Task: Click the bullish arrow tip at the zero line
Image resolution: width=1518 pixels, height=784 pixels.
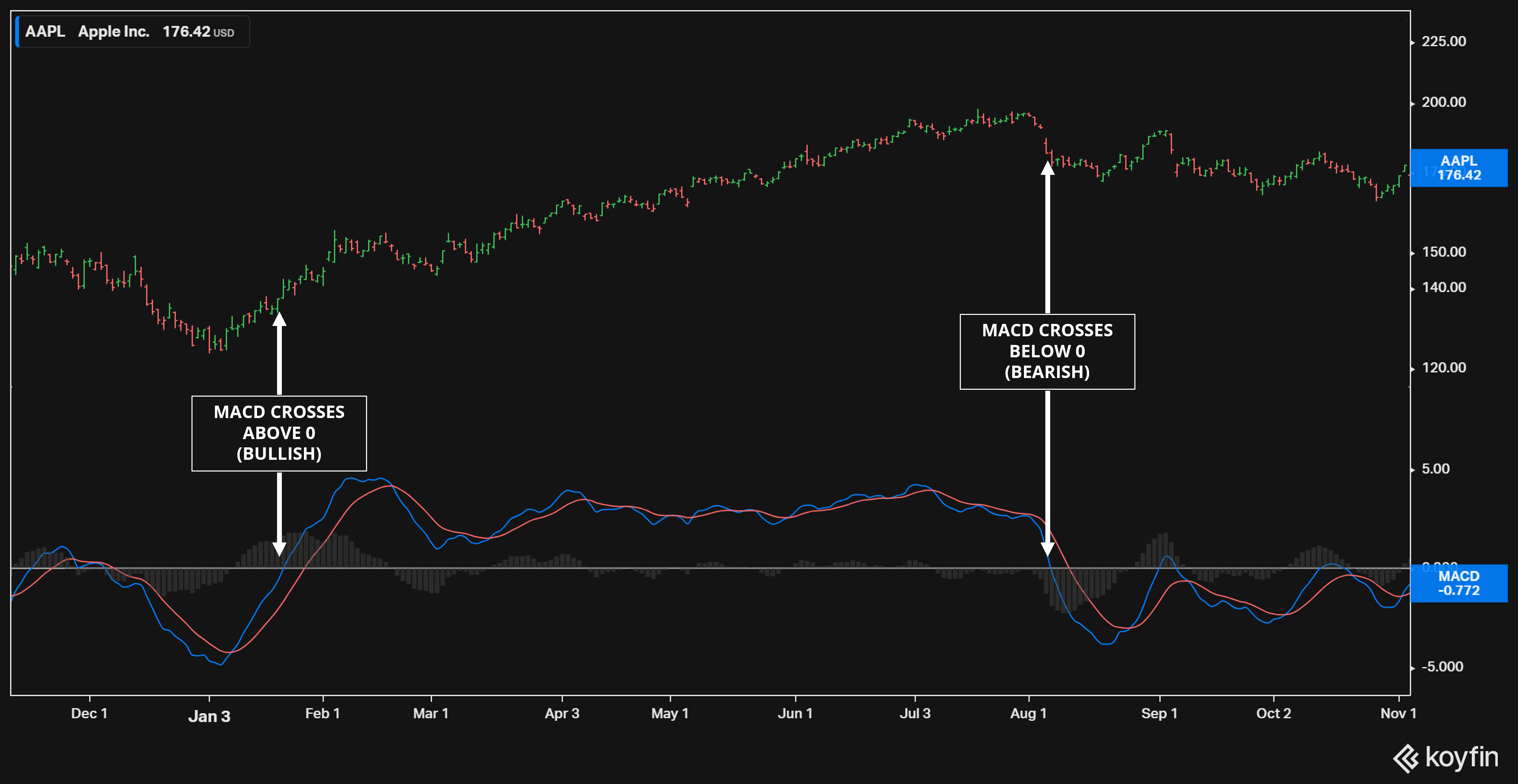Action: (279, 553)
